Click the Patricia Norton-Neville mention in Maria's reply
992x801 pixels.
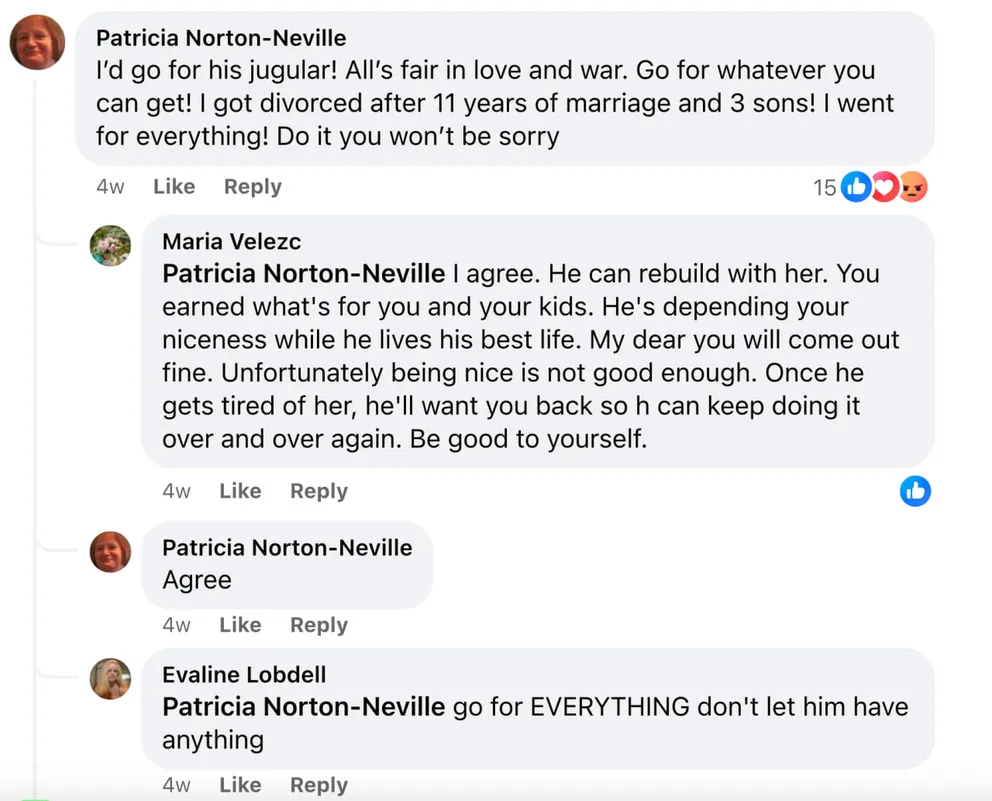click(x=303, y=273)
